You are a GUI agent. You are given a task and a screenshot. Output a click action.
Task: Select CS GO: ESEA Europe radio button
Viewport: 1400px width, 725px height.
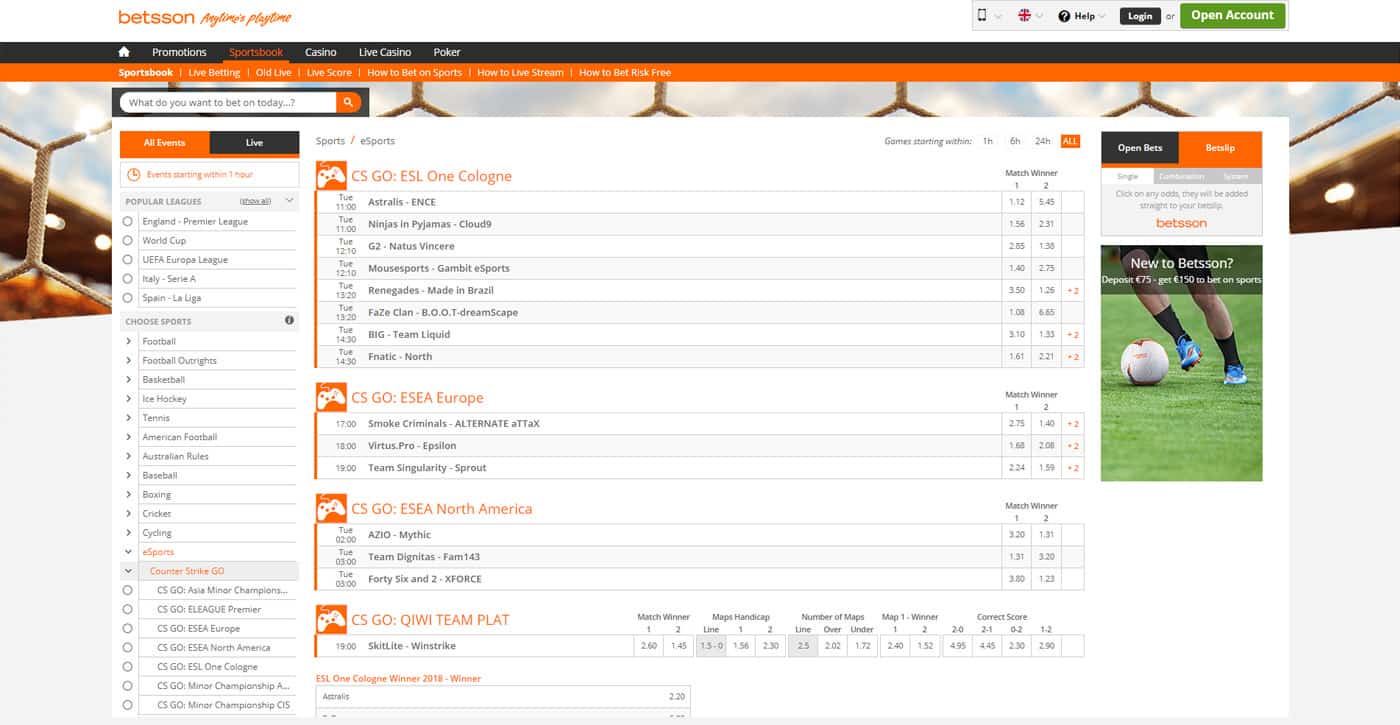[x=127, y=629]
